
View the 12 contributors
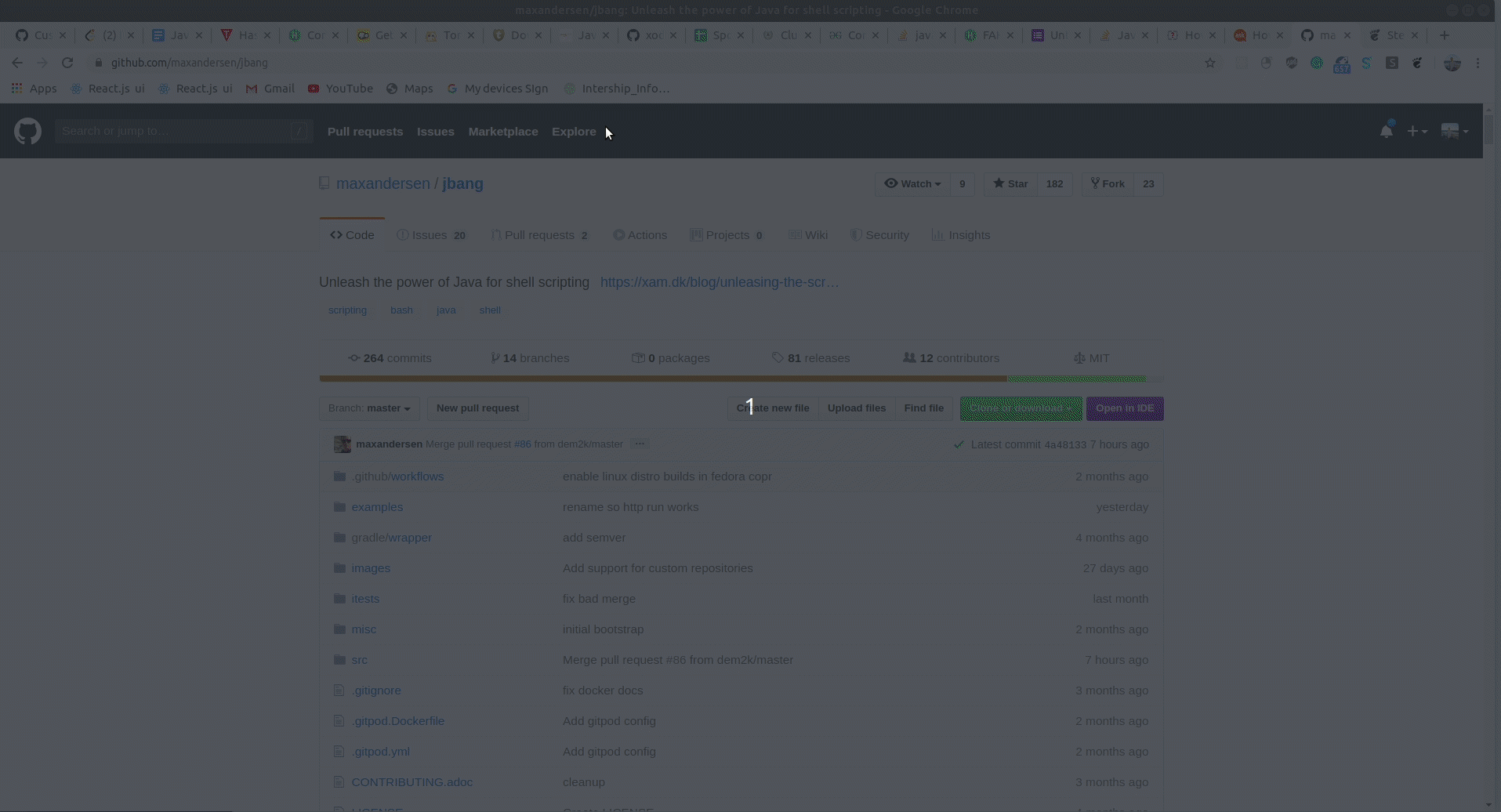951,358
